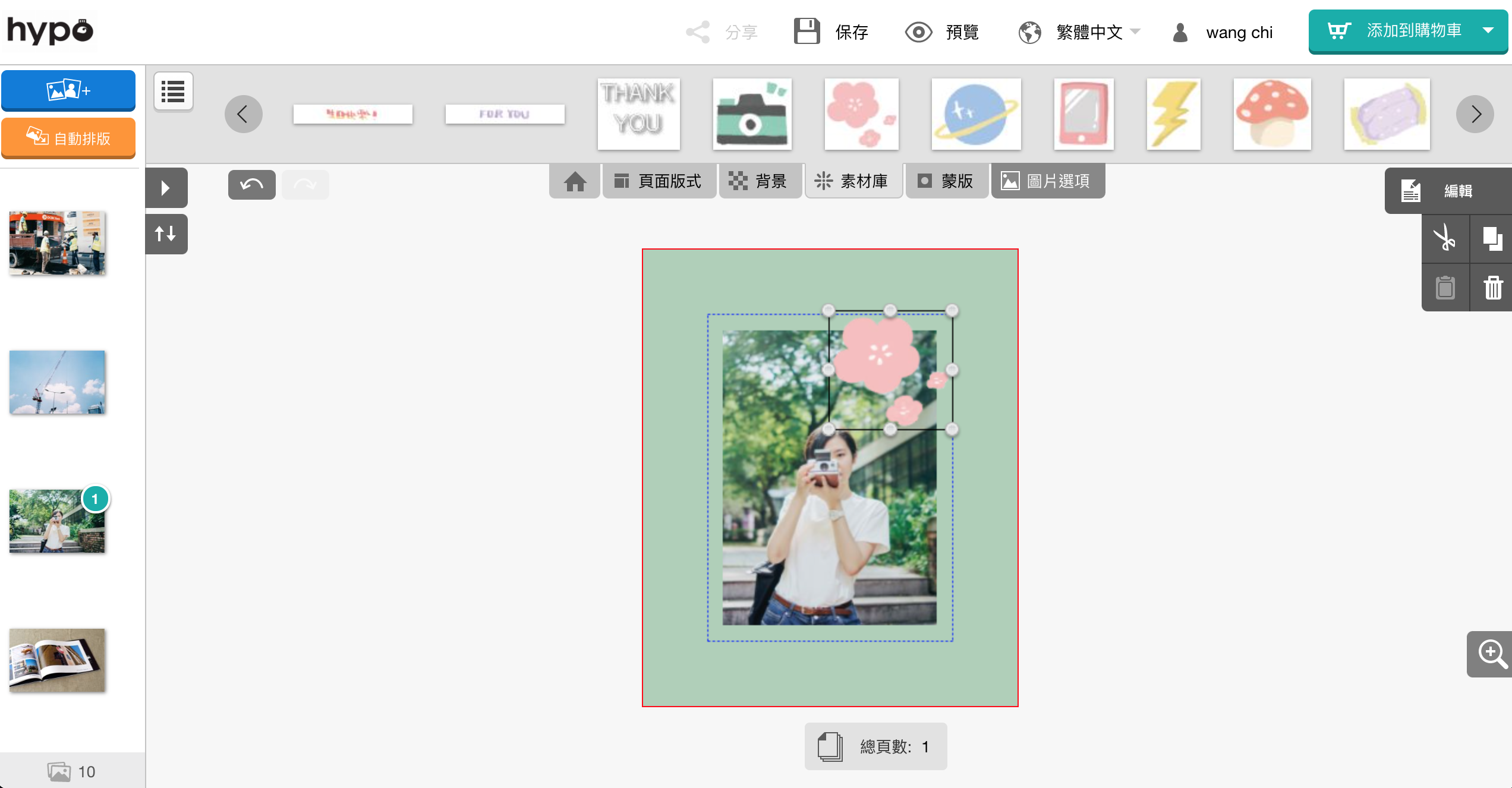
Task: Click the undo arrow button
Action: click(x=251, y=185)
